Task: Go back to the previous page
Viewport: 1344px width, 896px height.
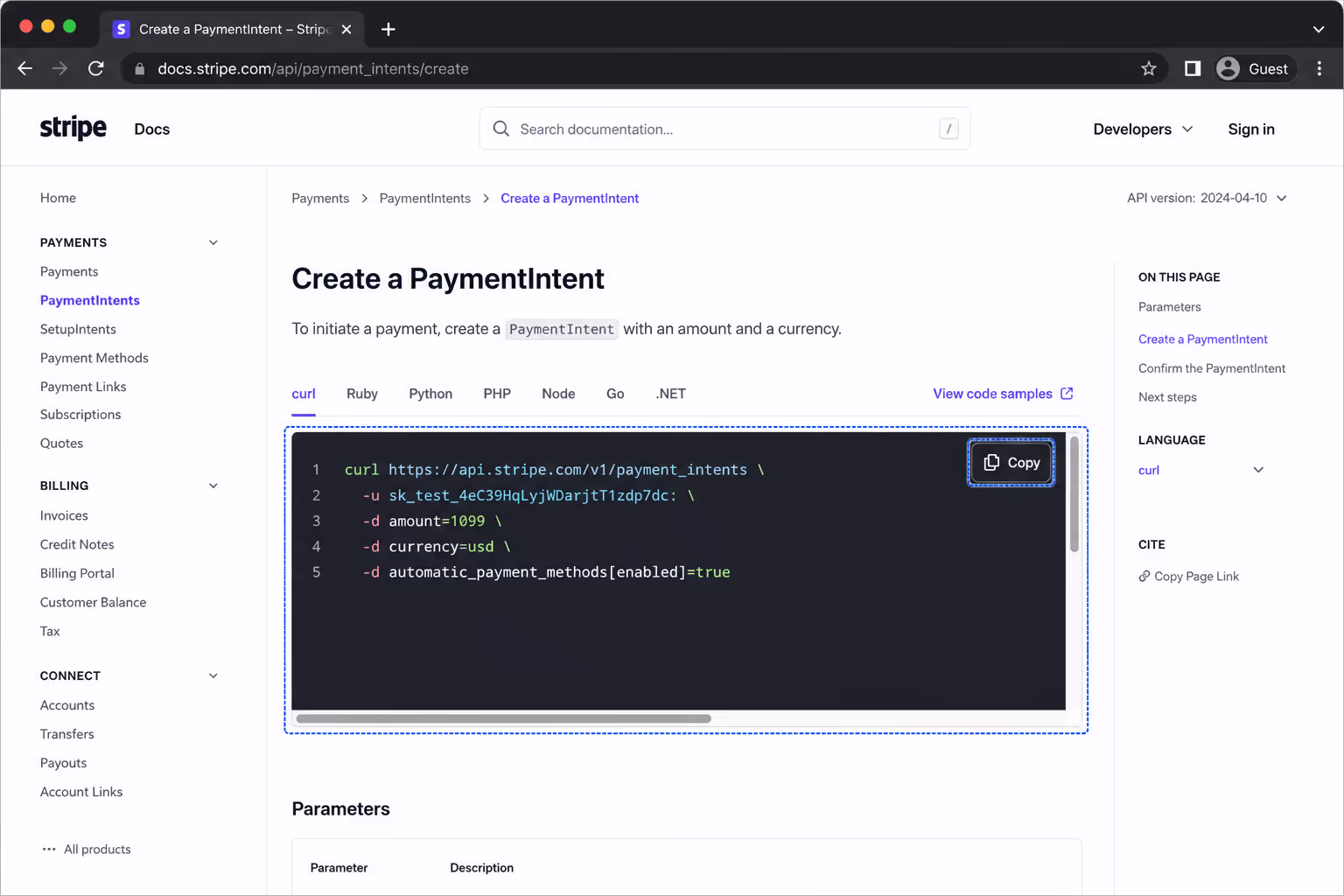Action: coord(24,68)
